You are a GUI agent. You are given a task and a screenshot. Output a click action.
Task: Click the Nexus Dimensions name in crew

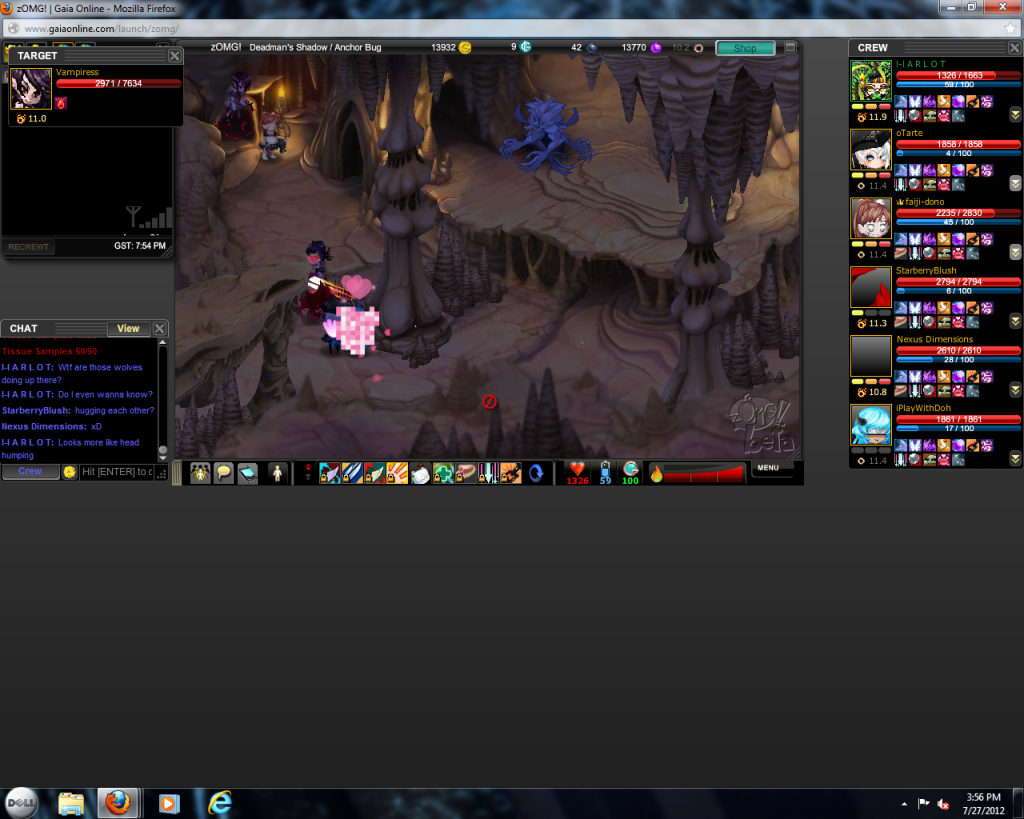point(935,339)
